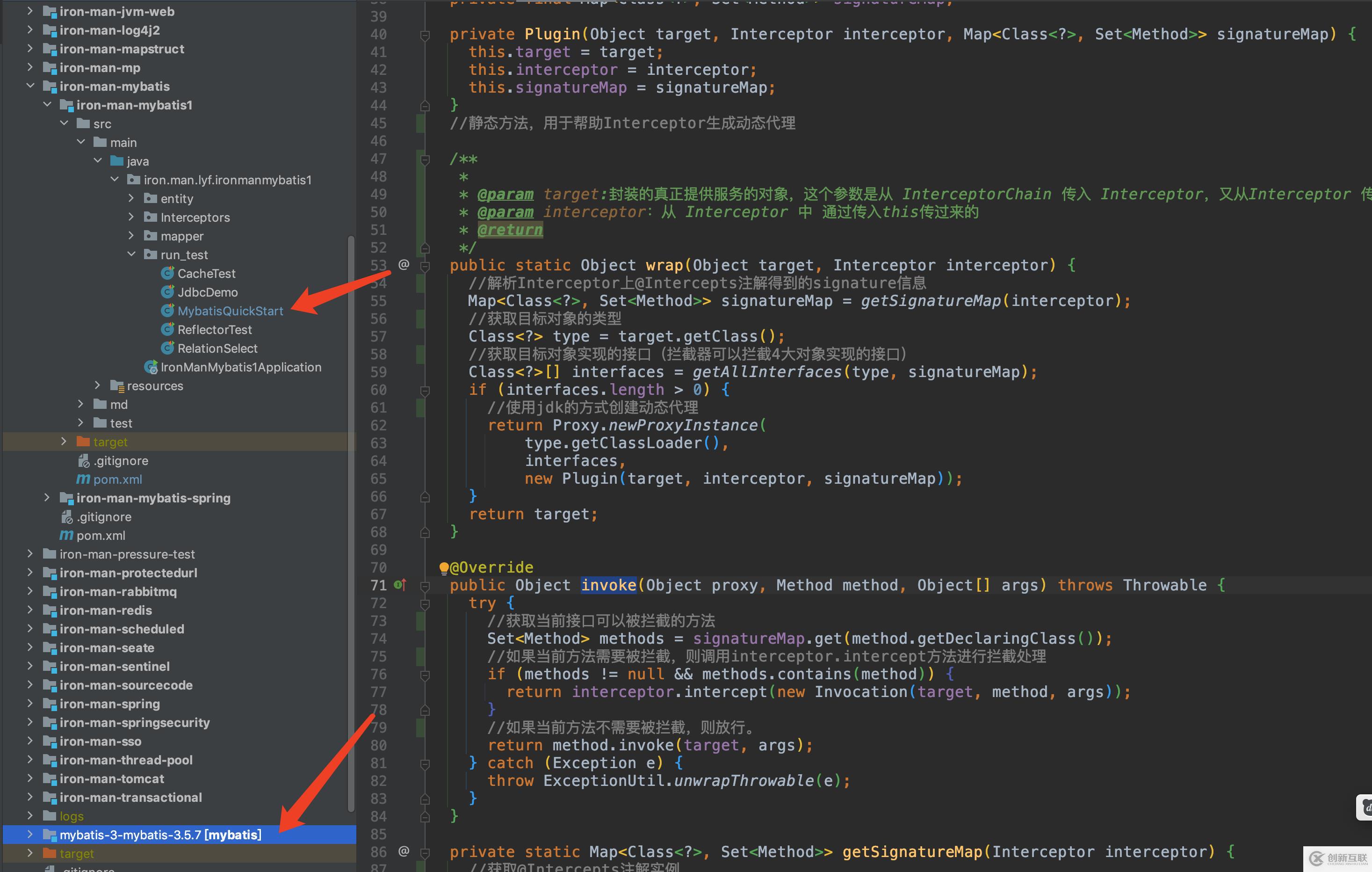Click the @ gutter marker on line 53
Viewport: 1372px width, 872px height.
404,264
